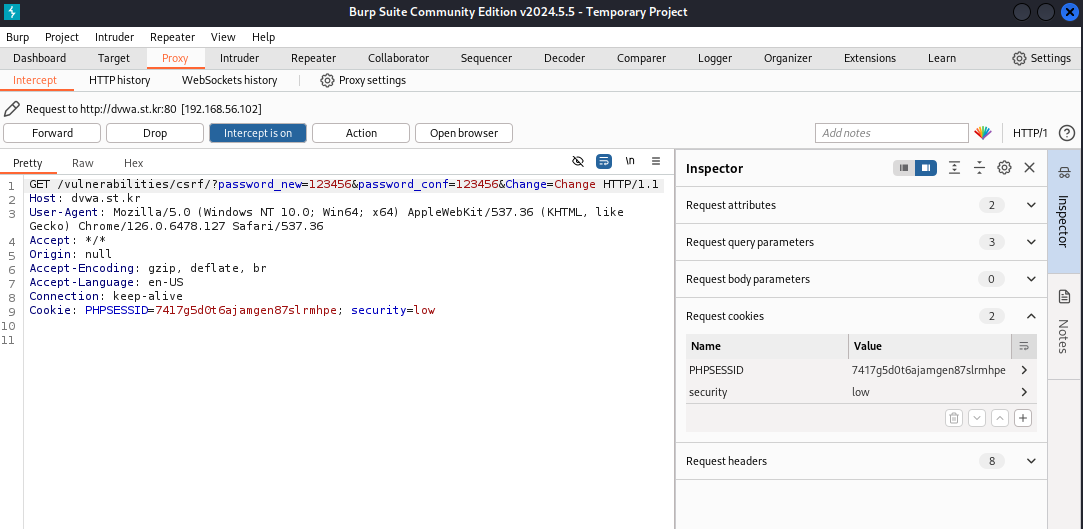
Task: Switch to the Decoder tab
Action: pyautogui.click(x=564, y=58)
